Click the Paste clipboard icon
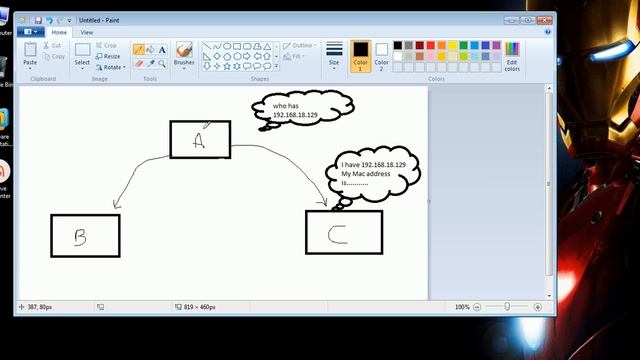This screenshot has height=360, width=640. point(30,50)
